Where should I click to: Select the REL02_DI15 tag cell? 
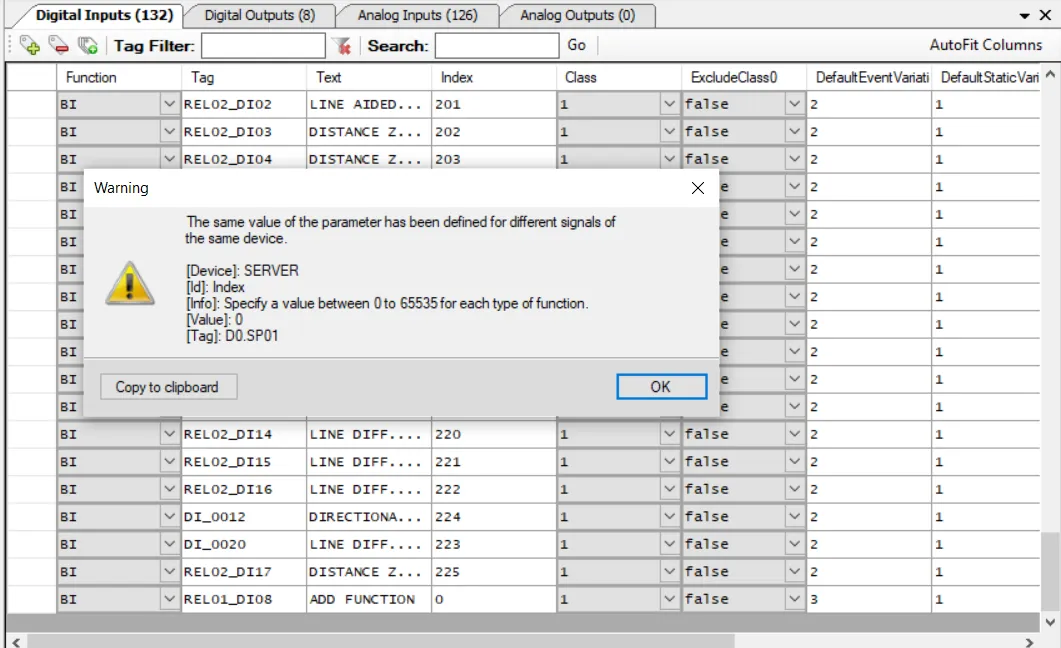(244, 461)
